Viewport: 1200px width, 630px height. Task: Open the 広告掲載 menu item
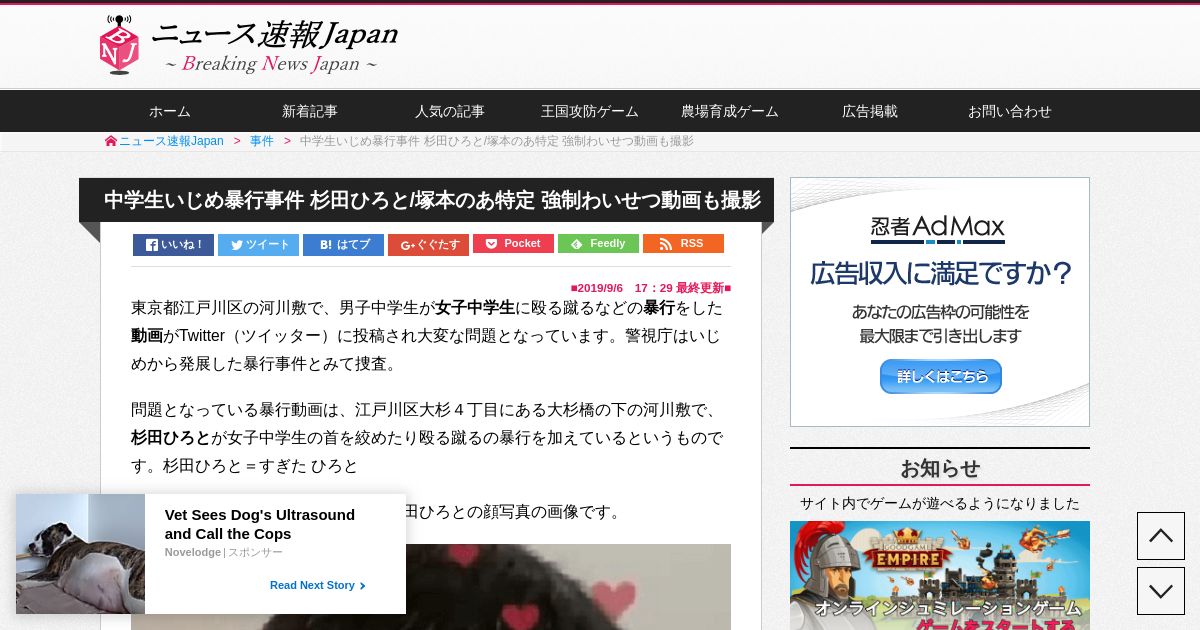(870, 111)
